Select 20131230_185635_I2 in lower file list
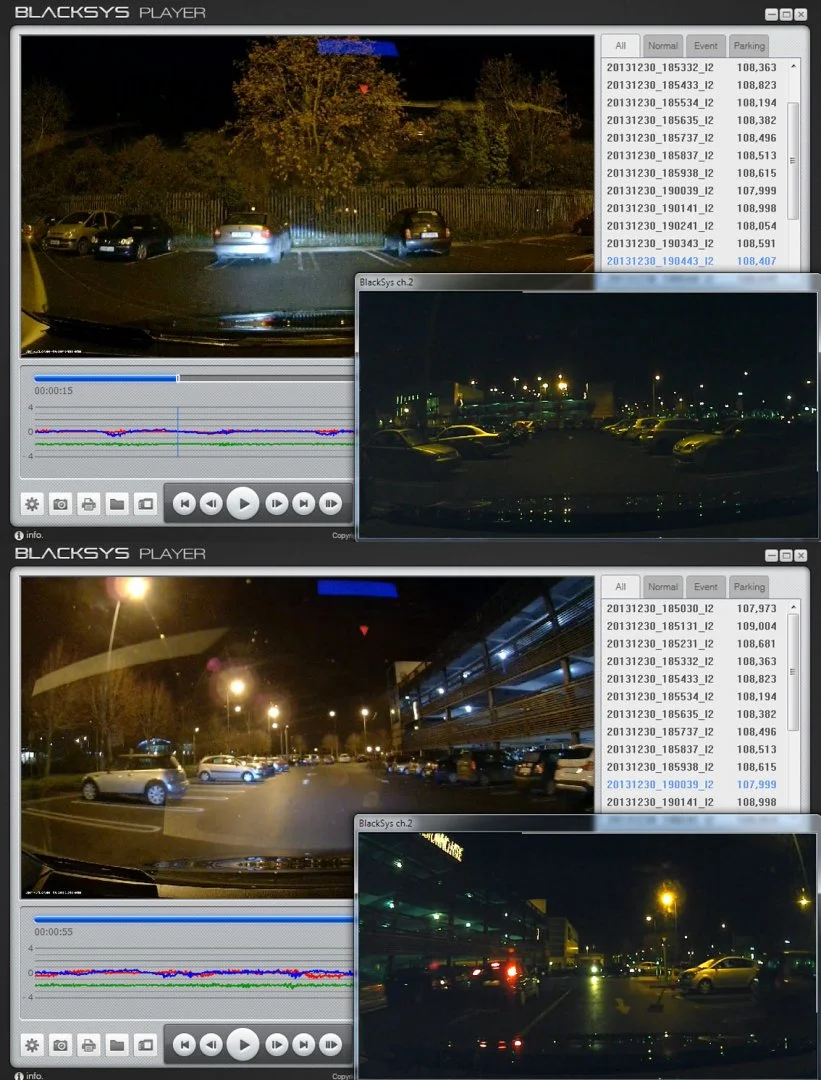Viewport: 821px width, 1080px height. [x=692, y=714]
